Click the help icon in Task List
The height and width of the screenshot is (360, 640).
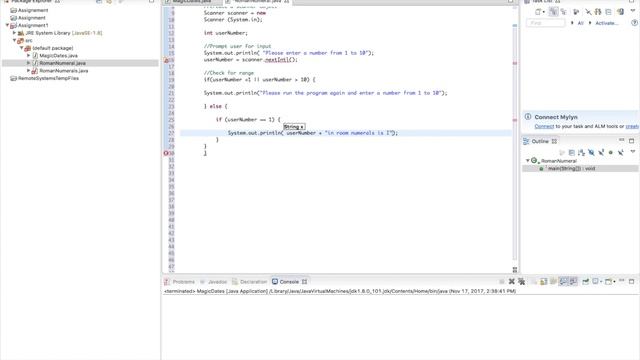click(x=635, y=23)
